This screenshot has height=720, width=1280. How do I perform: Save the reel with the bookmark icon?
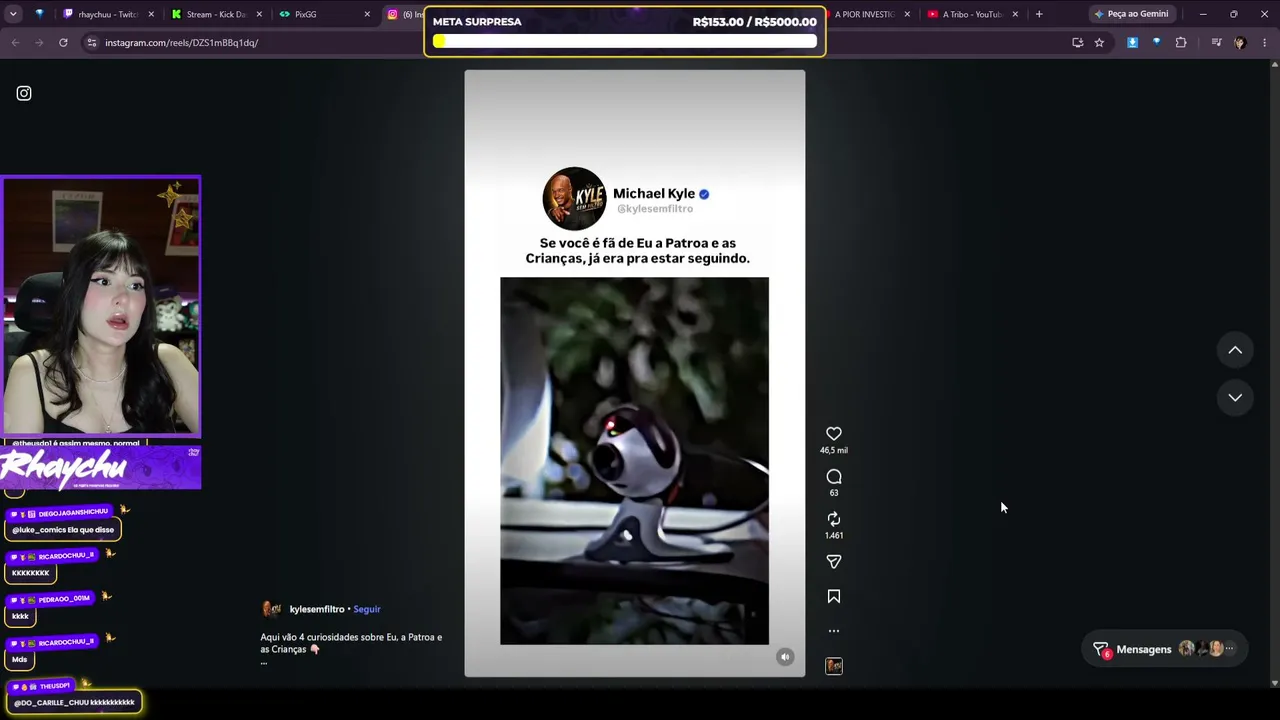tap(834, 597)
